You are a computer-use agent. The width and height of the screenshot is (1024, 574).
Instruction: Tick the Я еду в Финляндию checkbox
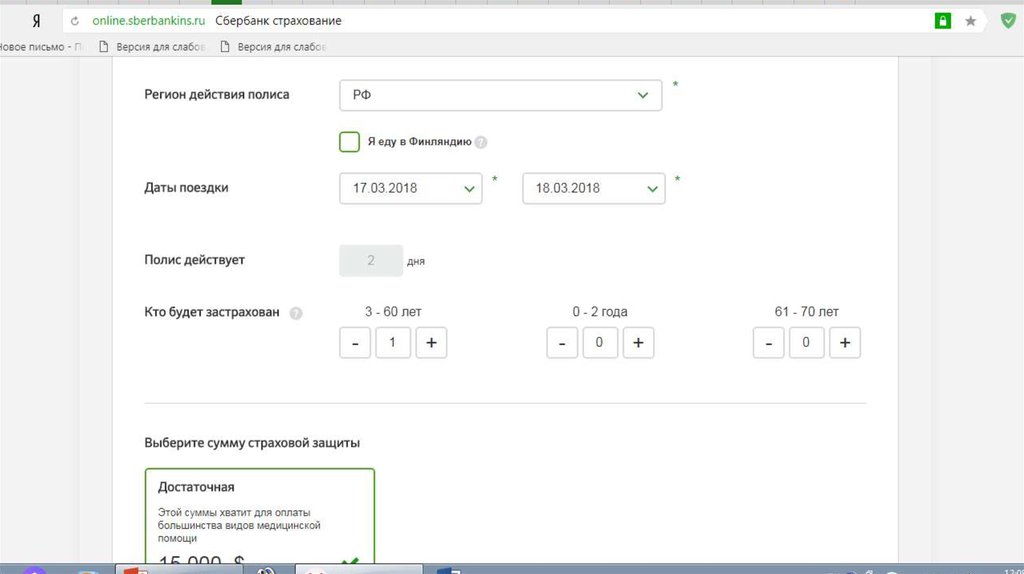coord(349,142)
